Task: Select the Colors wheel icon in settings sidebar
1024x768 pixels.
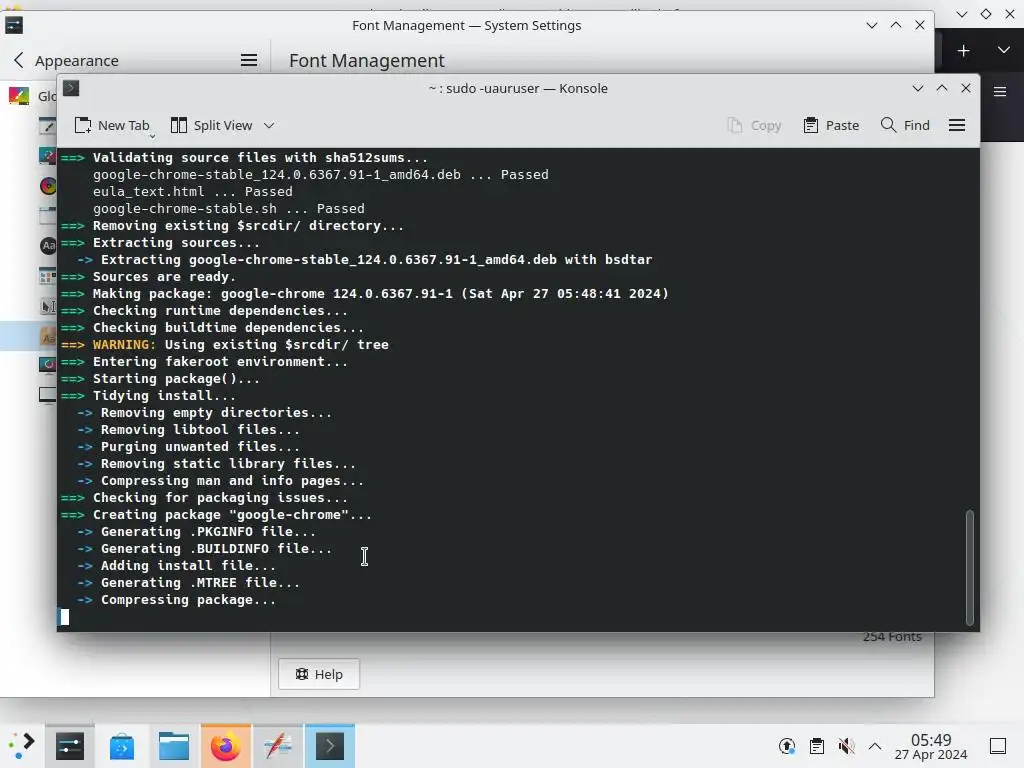Action: (x=48, y=186)
